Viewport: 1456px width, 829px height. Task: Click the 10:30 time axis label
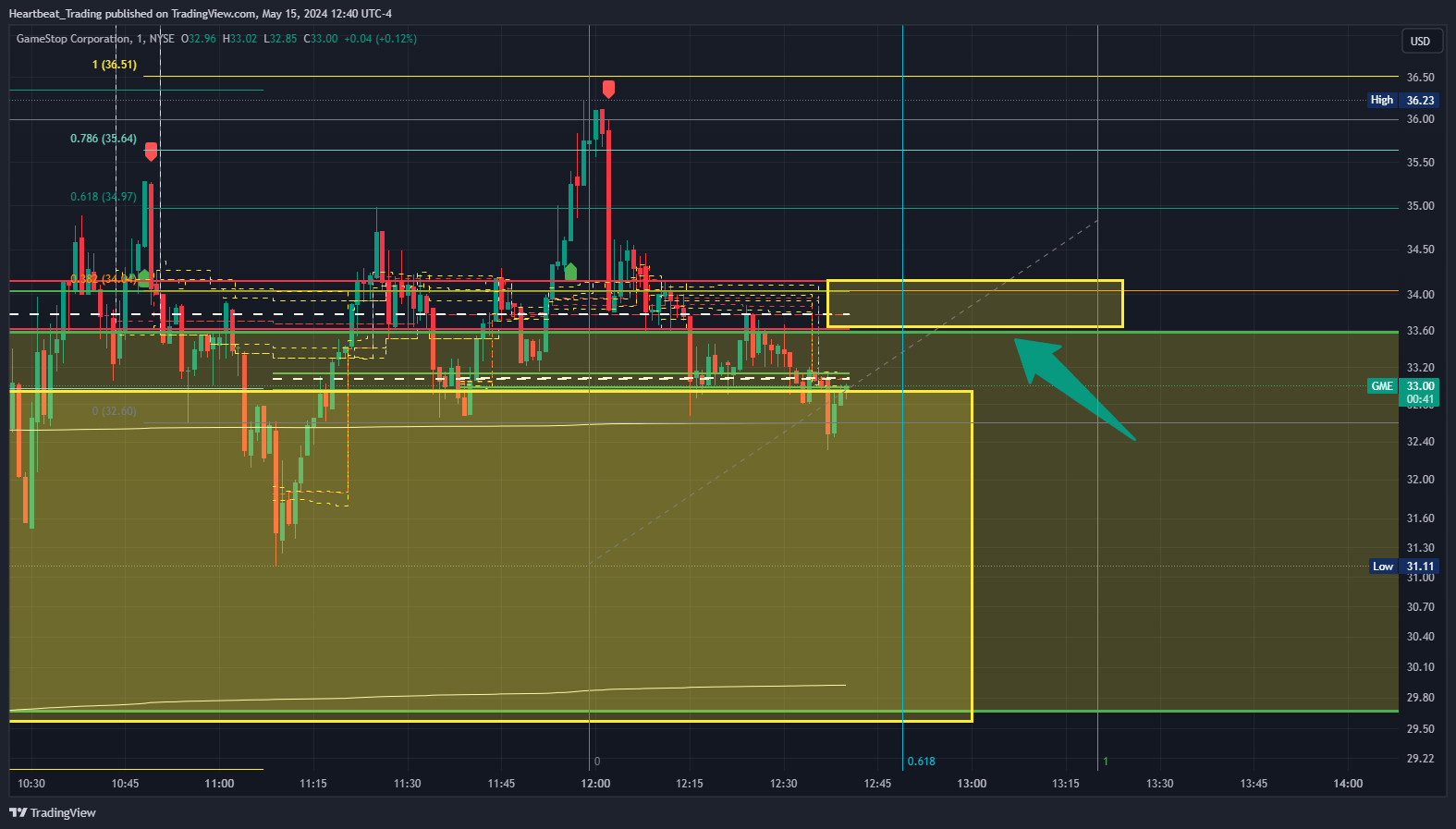31,784
